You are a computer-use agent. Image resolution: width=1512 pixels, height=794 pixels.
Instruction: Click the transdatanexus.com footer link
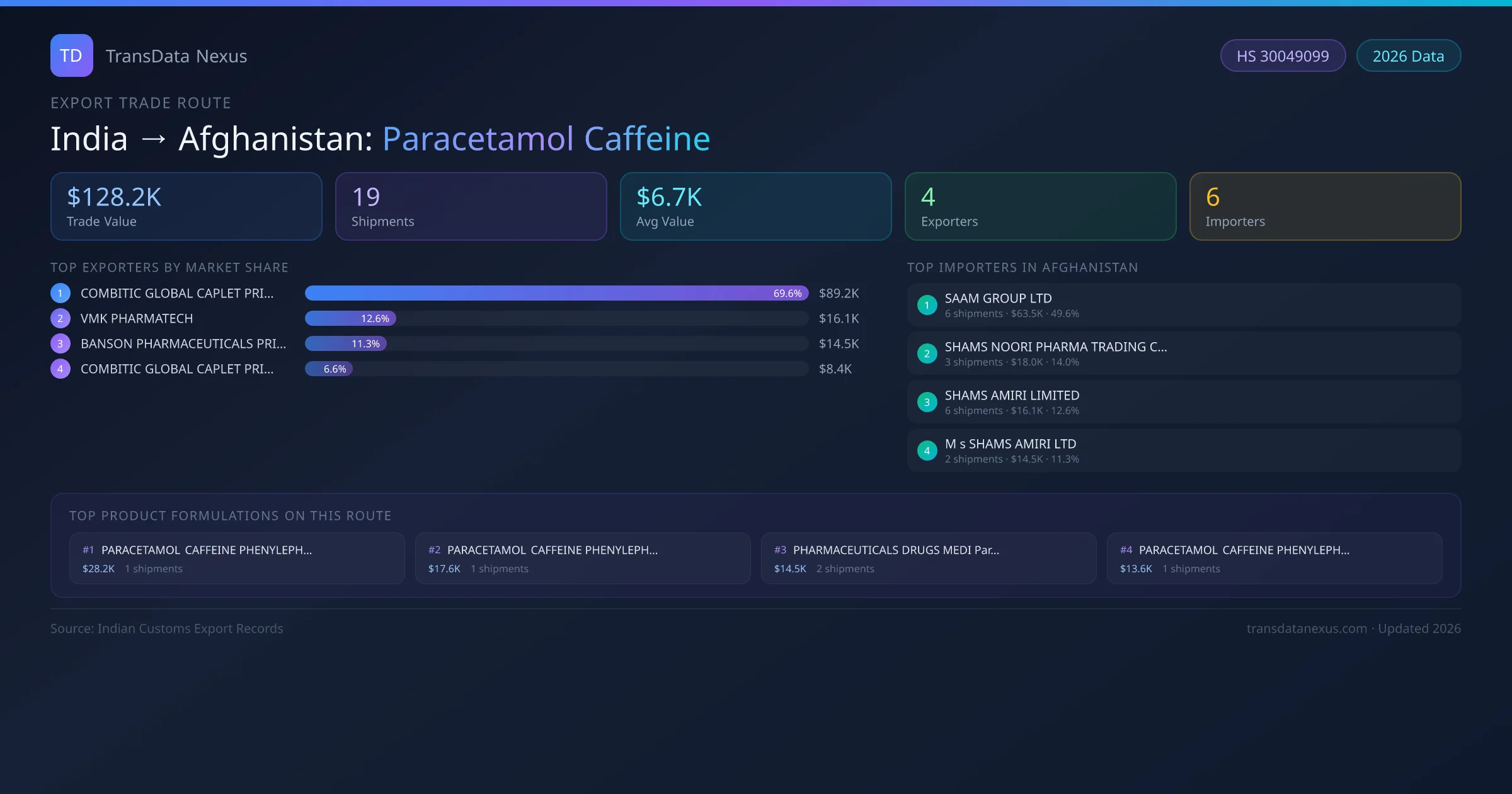click(1306, 628)
